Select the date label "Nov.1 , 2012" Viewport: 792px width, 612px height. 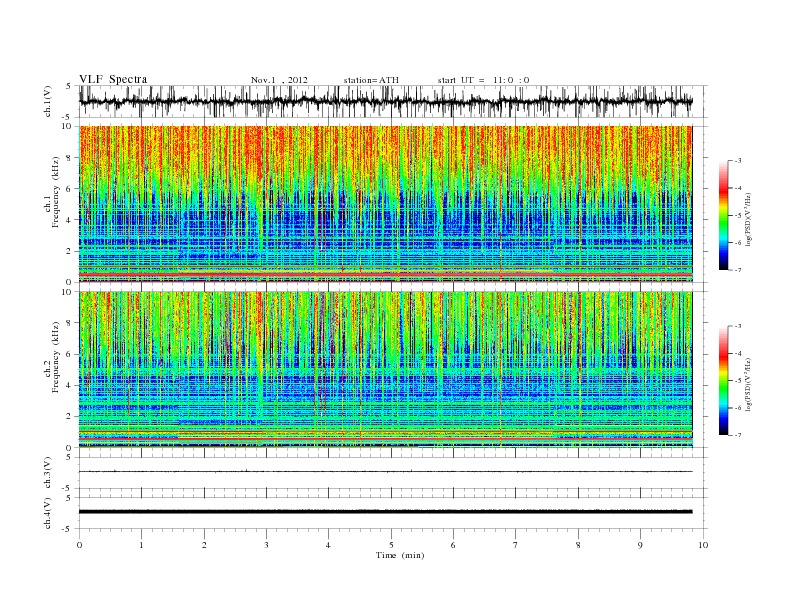tap(279, 80)
